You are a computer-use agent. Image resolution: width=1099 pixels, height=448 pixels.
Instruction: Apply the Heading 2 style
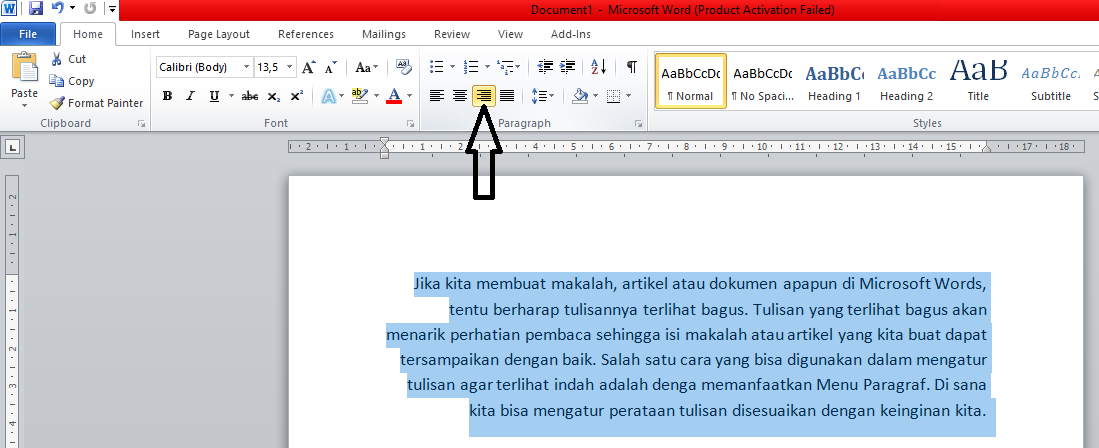(906, 81)
